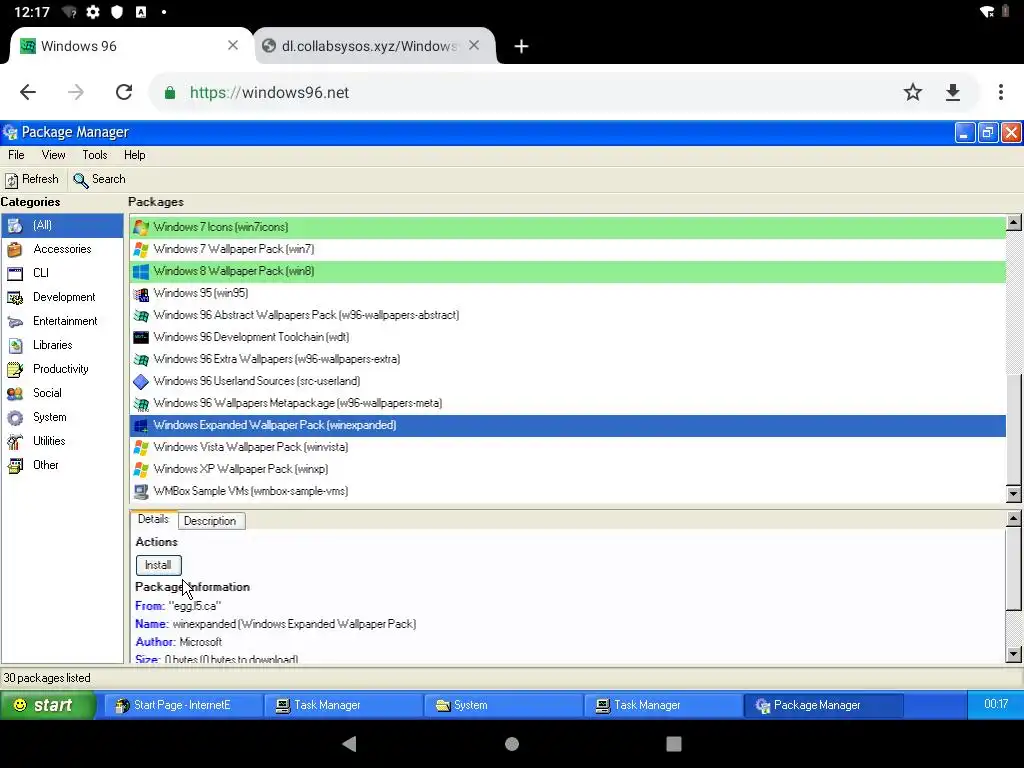Click the Windows XP Wallpaper Pack icon

(x=140, y=470)
